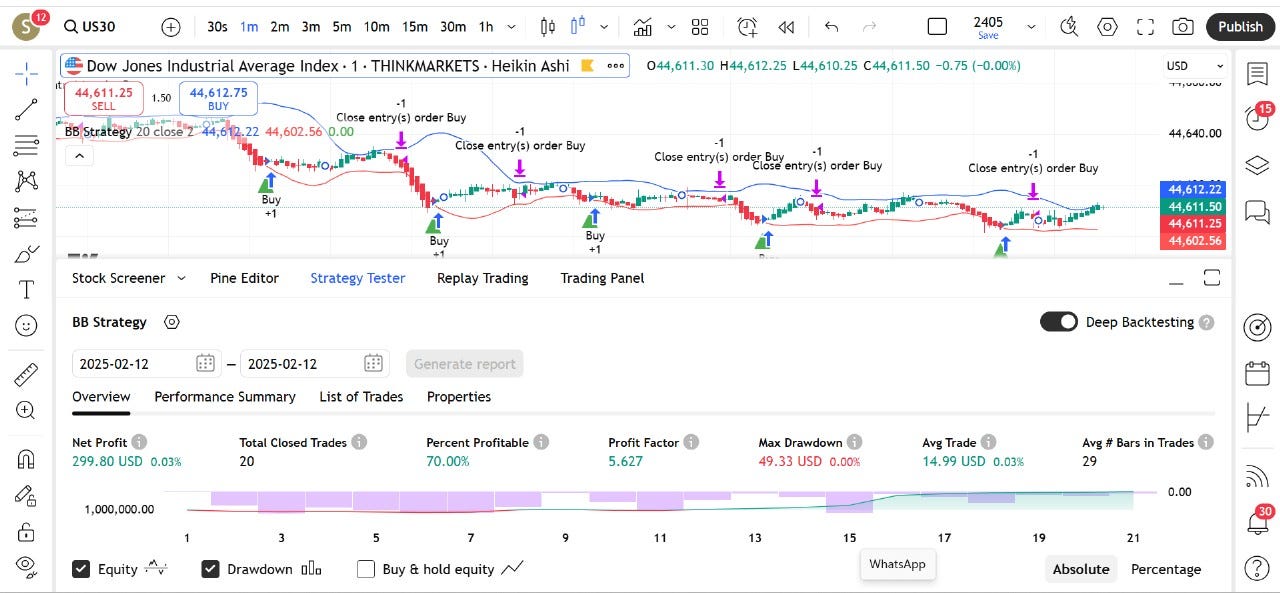Enable Buy & hold equity checkbox

[366, 569]
